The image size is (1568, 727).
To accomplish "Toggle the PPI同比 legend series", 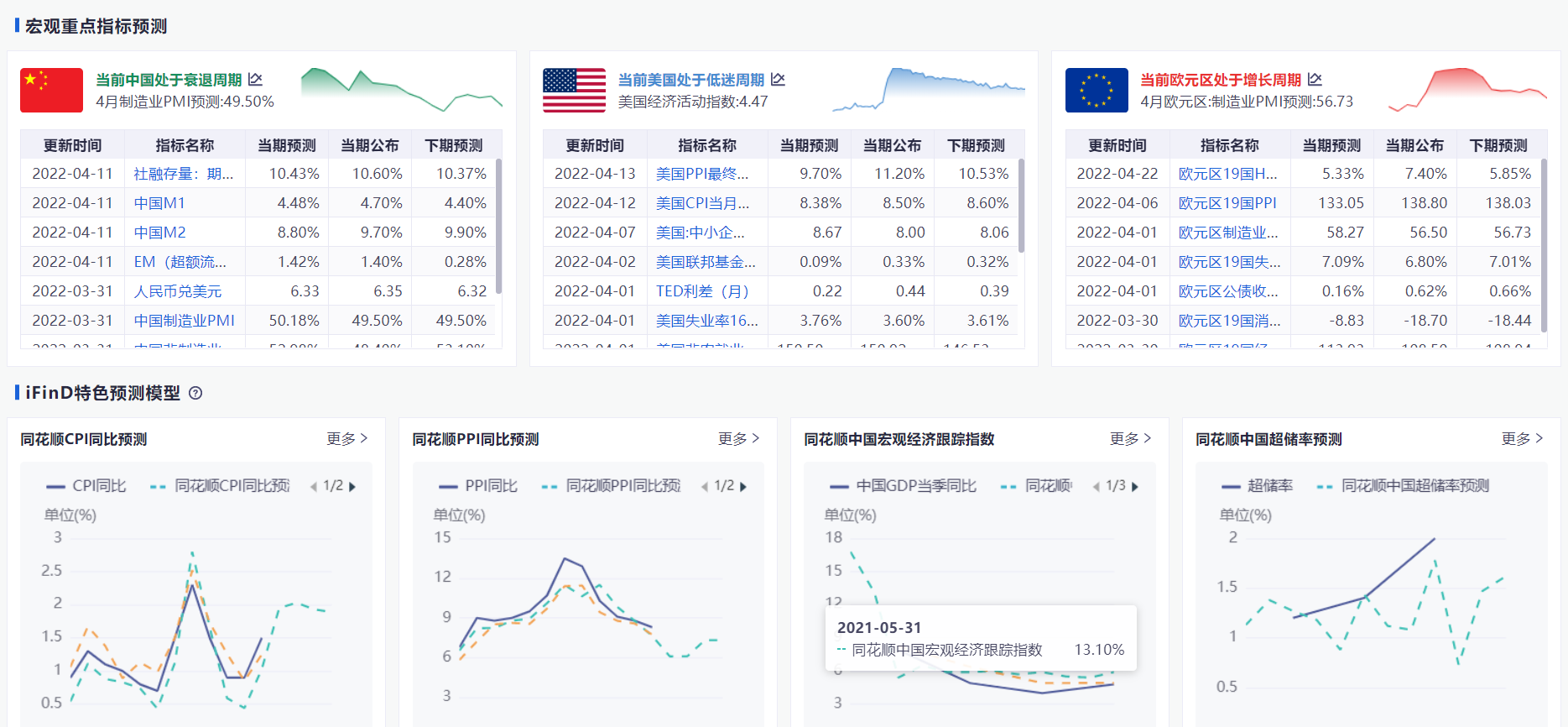I will click(478, 486).
